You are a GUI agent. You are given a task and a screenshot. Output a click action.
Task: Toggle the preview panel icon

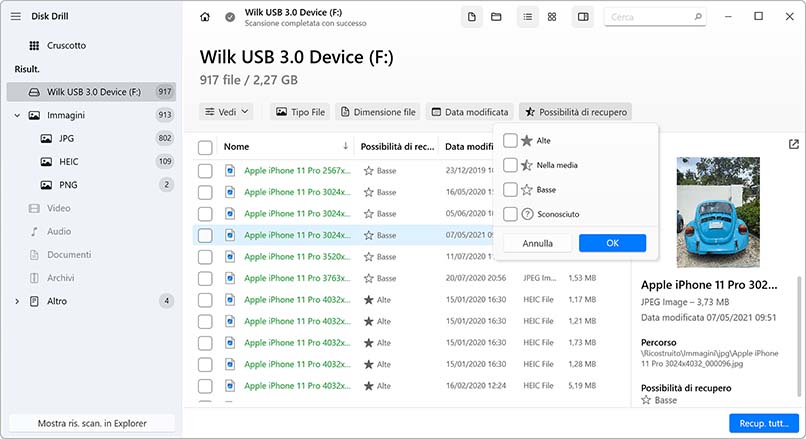(583, 17)
